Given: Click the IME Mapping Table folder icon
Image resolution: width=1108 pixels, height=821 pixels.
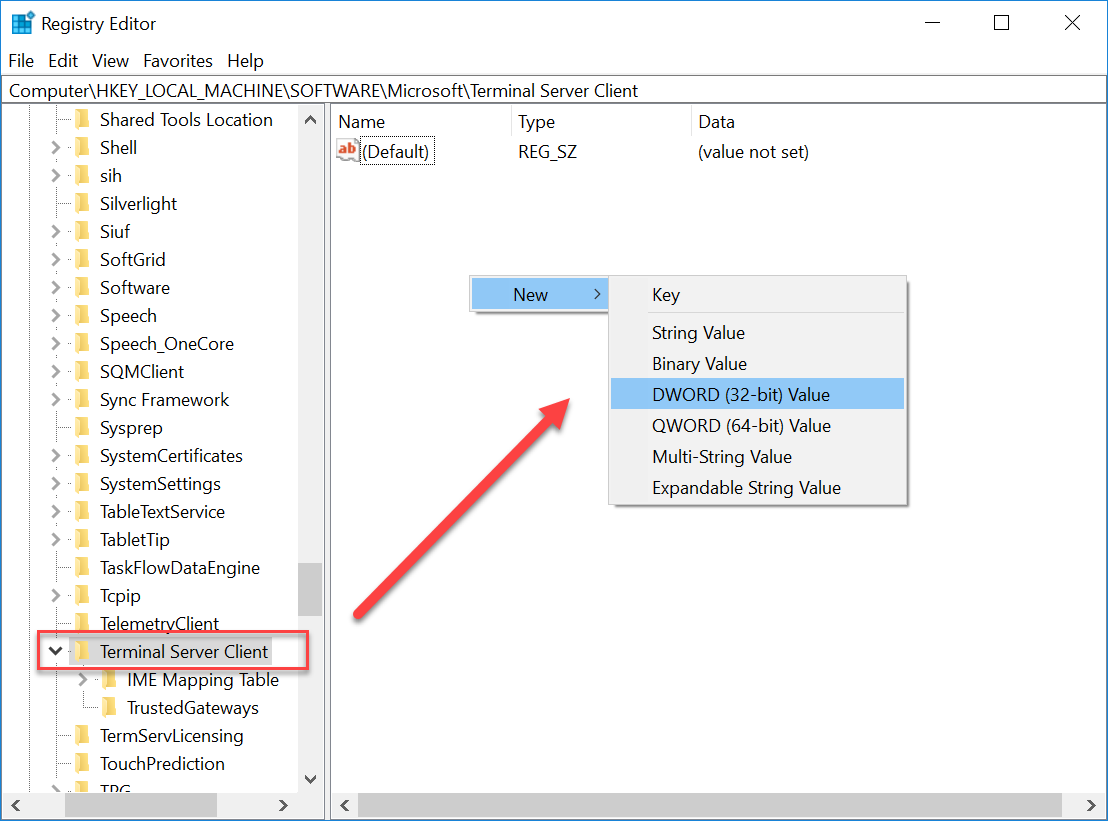Looking at the screenshot, I should click(110, 680).
